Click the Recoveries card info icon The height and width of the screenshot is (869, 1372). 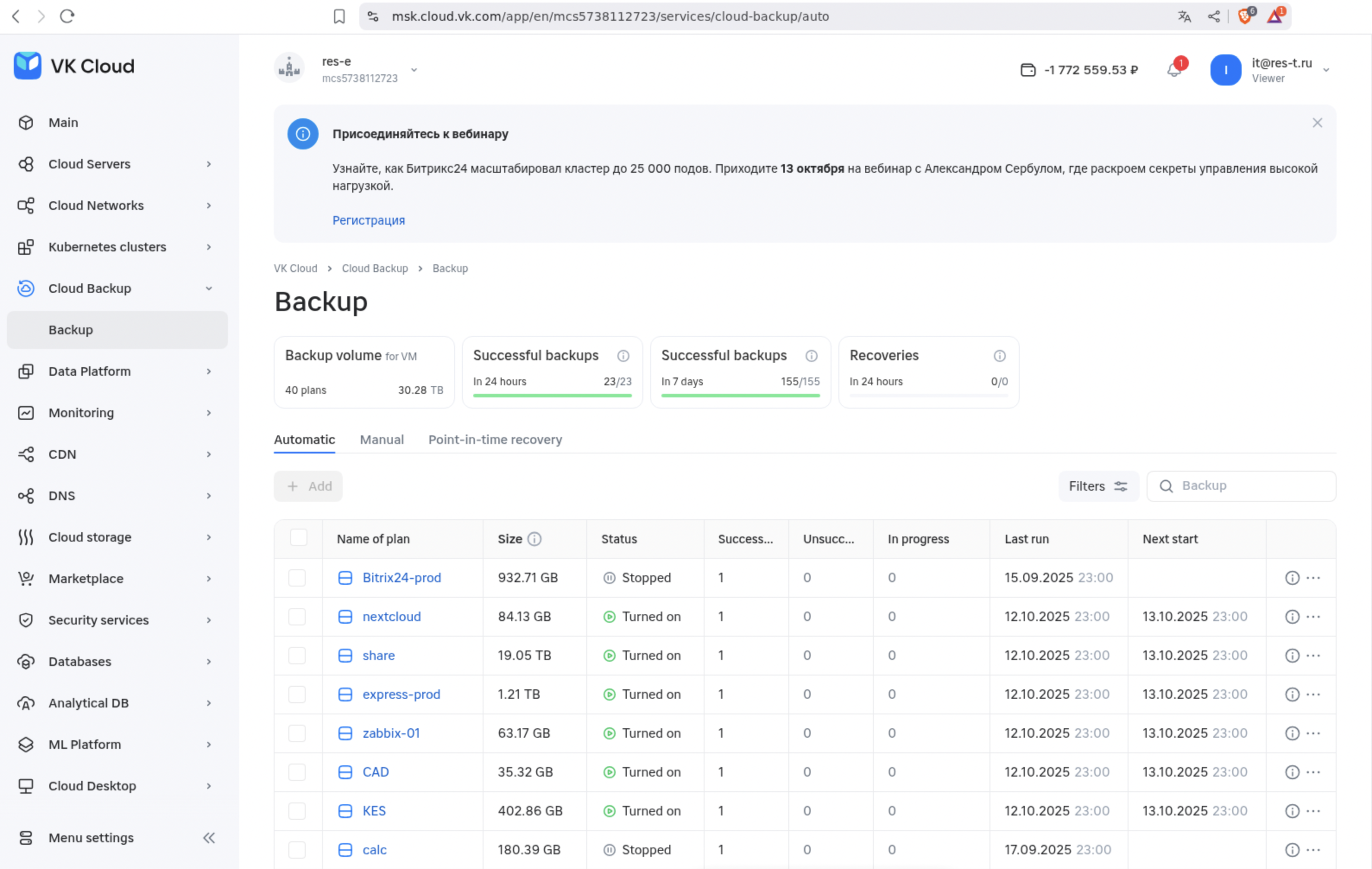click(999, 355)
